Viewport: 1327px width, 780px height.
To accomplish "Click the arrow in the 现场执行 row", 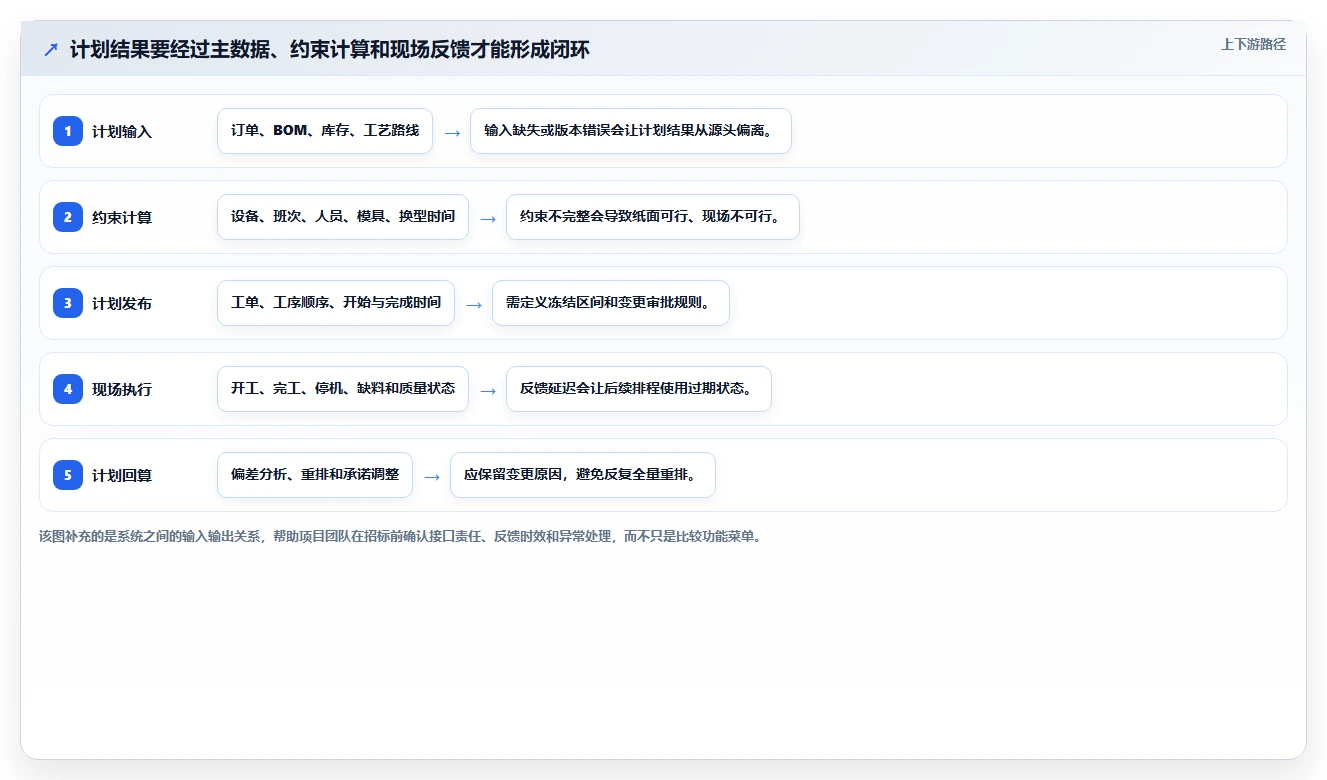I will (x=488, y=390).
